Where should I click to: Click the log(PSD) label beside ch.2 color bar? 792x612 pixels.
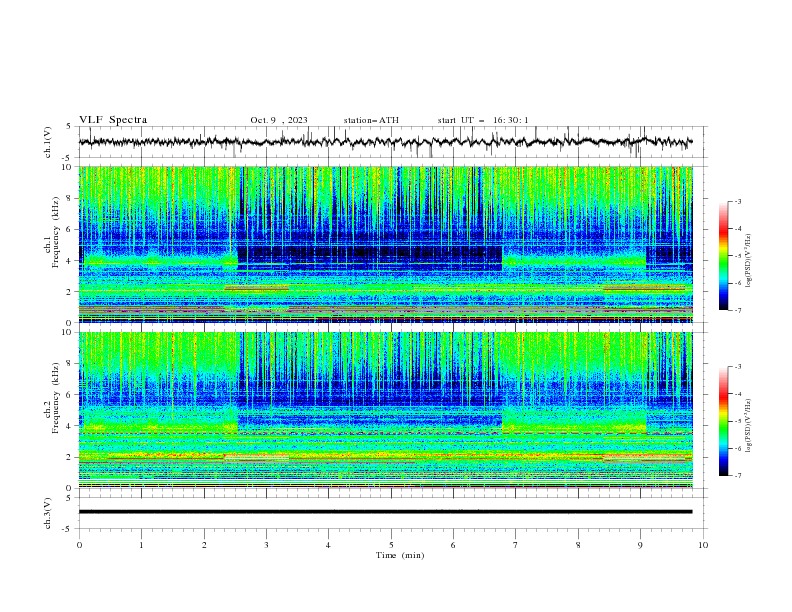coord(749,426)
